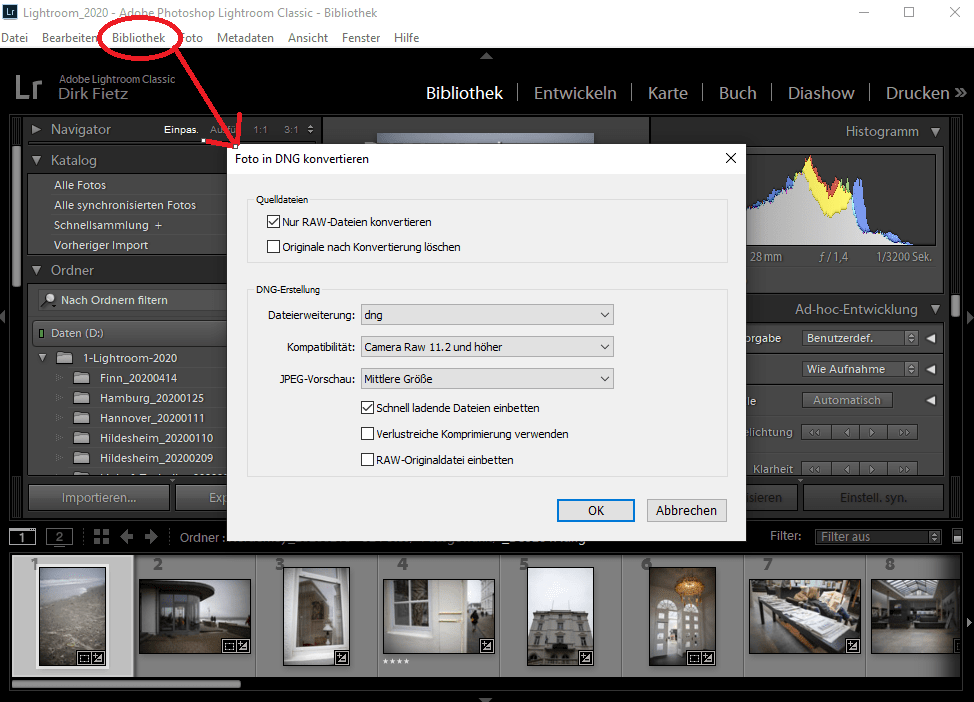974x702 pixels.
Task: Collapse the Katalog panel
Action: (36, 160)
